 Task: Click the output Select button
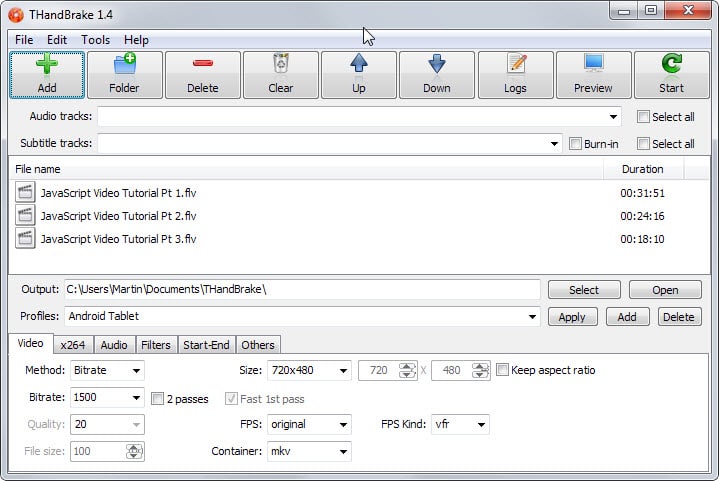tap(584, 290)
